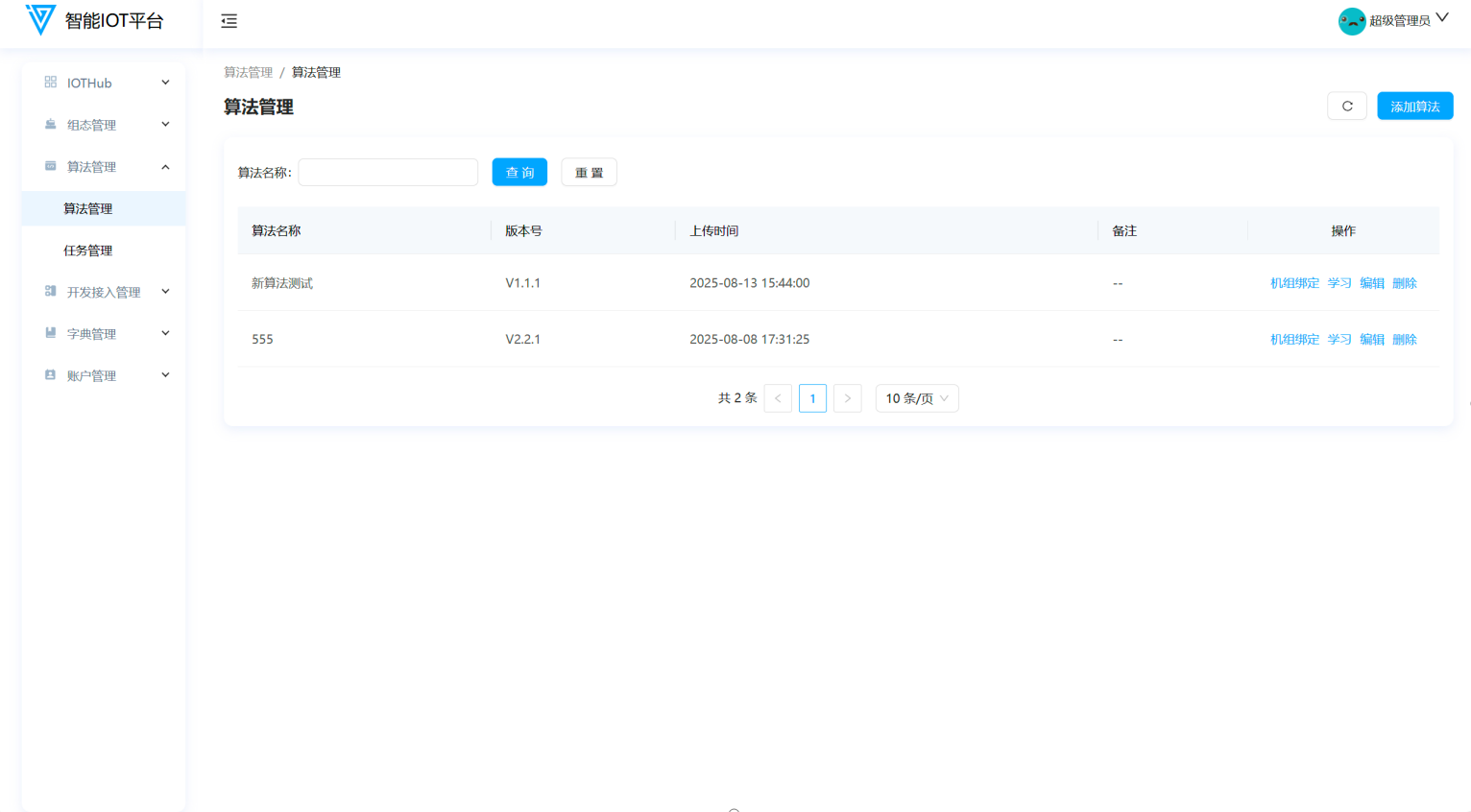Expand the 账户管理 sidebar menu
Screen dimensions: 1471x812
104,375
